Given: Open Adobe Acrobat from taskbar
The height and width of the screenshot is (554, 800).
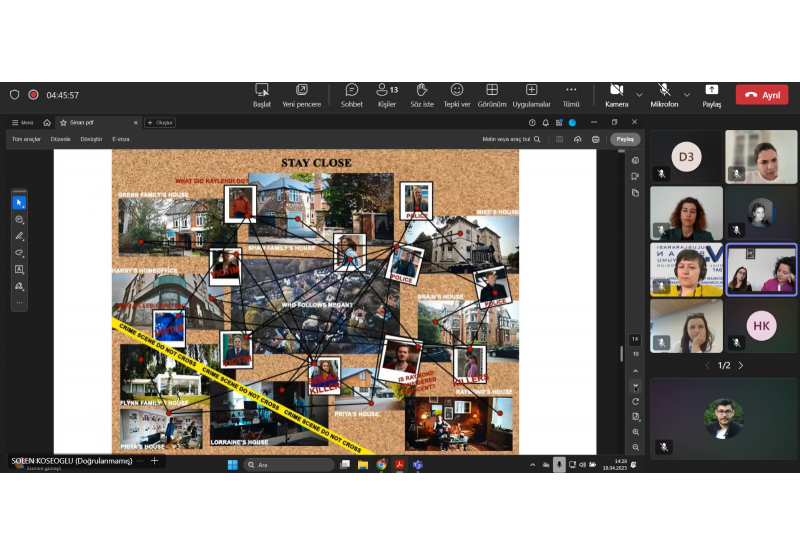Looking at the screenshot, I should tap(399, 464).
